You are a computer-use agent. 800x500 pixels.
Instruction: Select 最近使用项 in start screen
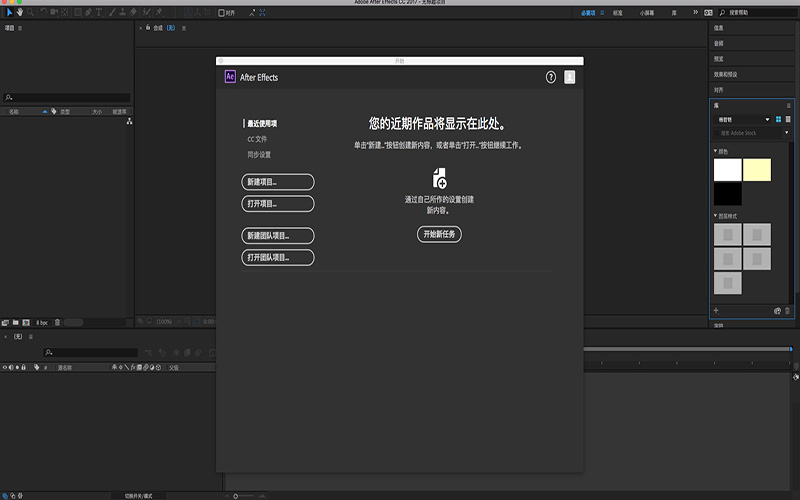tap(262, 123)
